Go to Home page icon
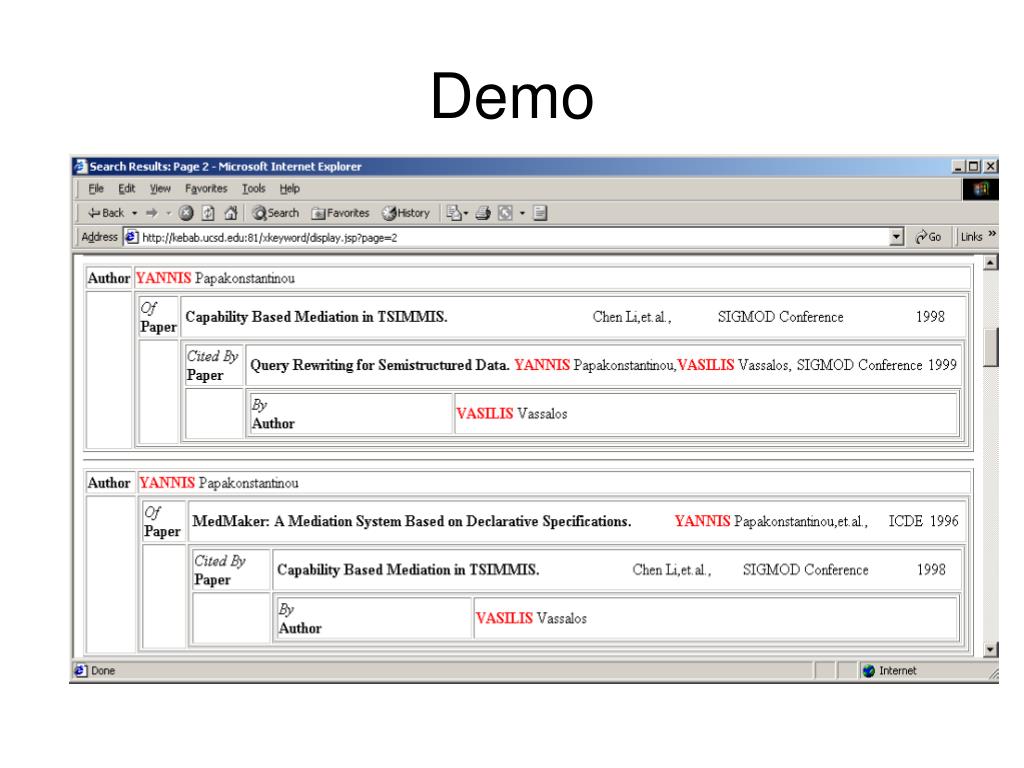Image resolution: width=1024 pixels, height=768 pixels. click(230, 213)
